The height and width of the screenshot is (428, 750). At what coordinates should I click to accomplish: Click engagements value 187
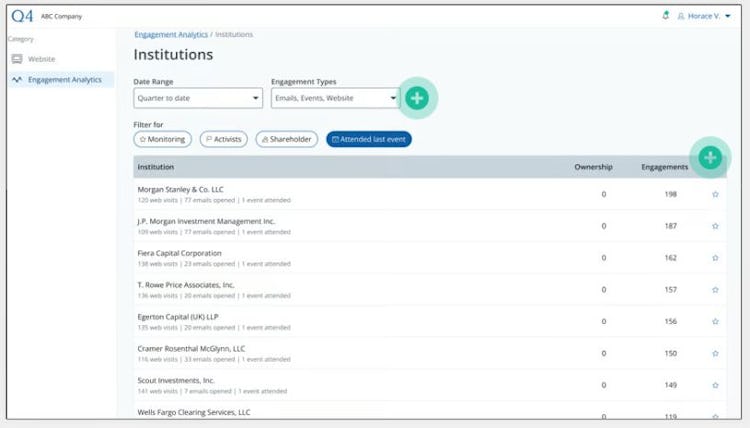[x=670, y=226]
